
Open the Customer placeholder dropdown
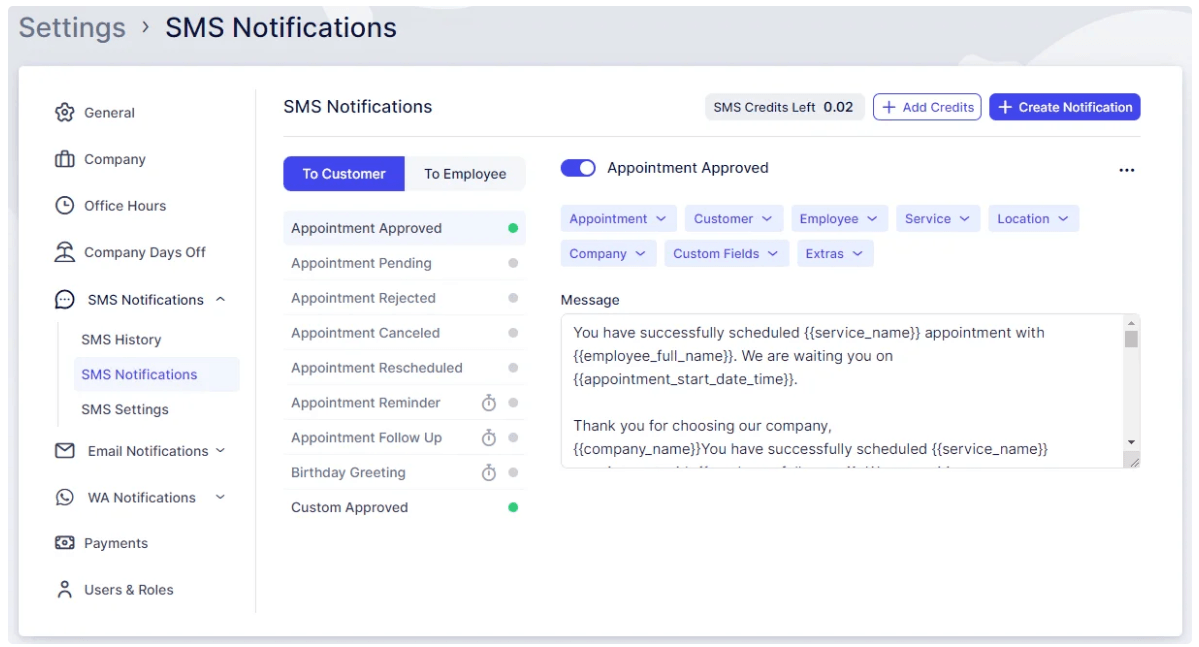(x=733, y=219)
